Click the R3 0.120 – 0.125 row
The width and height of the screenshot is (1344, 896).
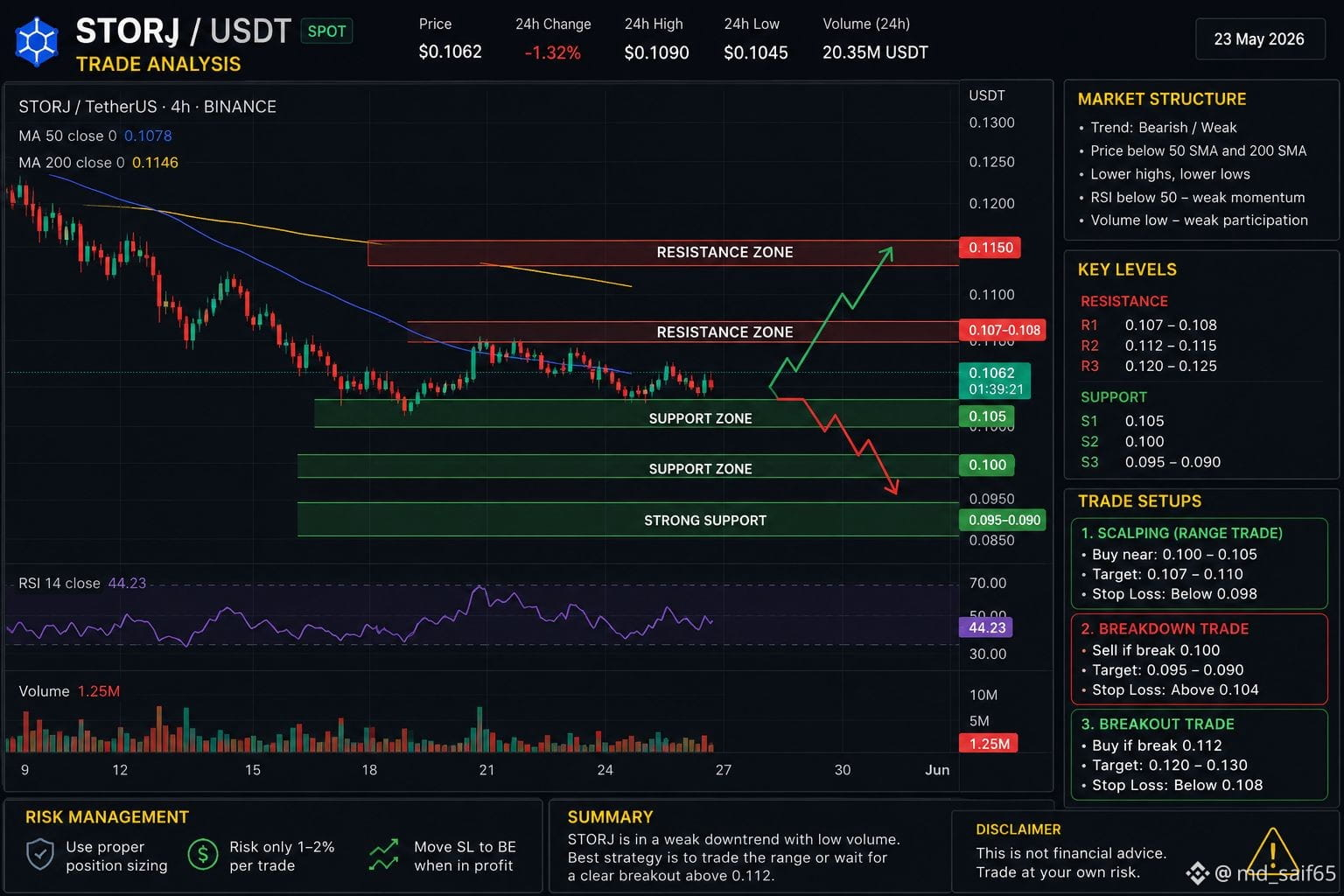click(x=1149, y=366)
